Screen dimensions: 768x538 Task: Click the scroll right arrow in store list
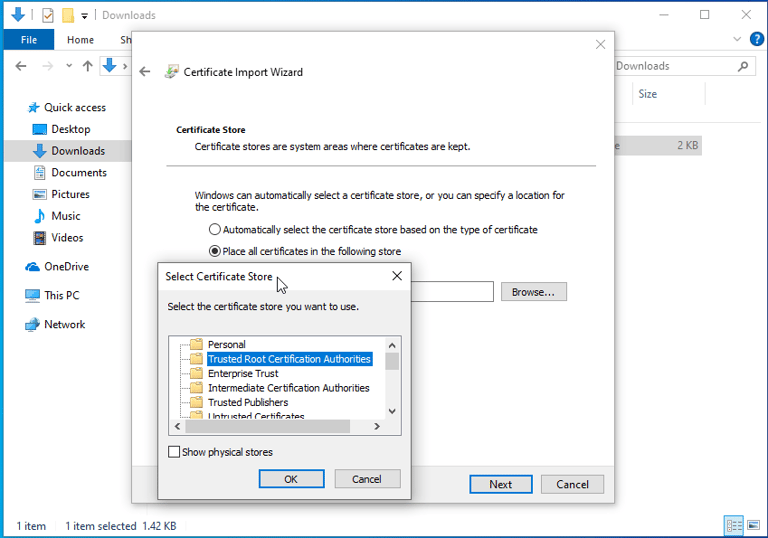[x=377, y=426]
